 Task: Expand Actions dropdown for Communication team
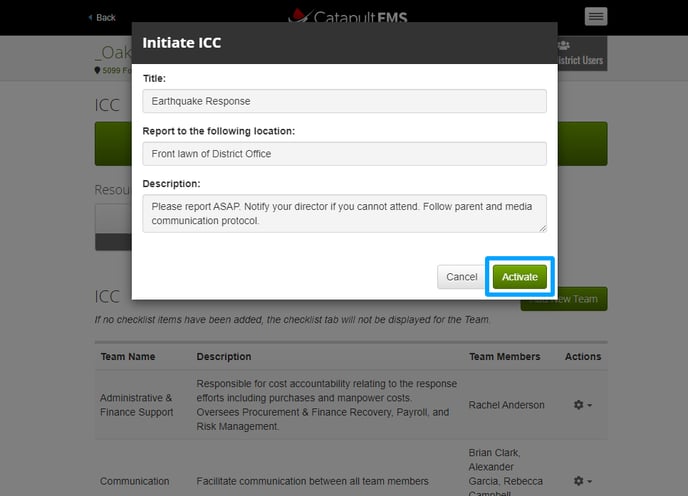[582, 481]
